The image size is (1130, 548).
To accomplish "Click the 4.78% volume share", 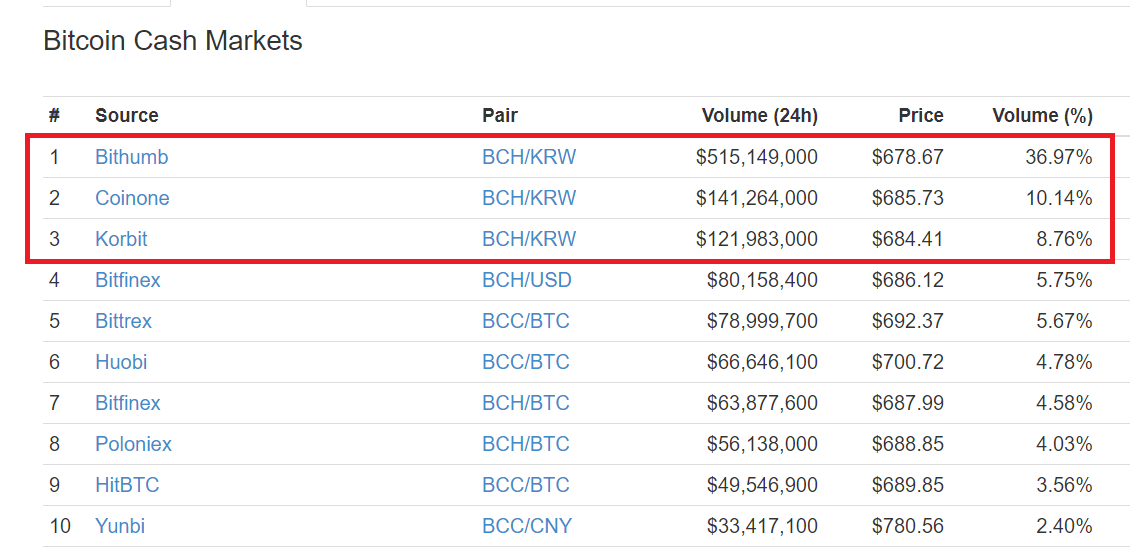I will click(1064, 362).
